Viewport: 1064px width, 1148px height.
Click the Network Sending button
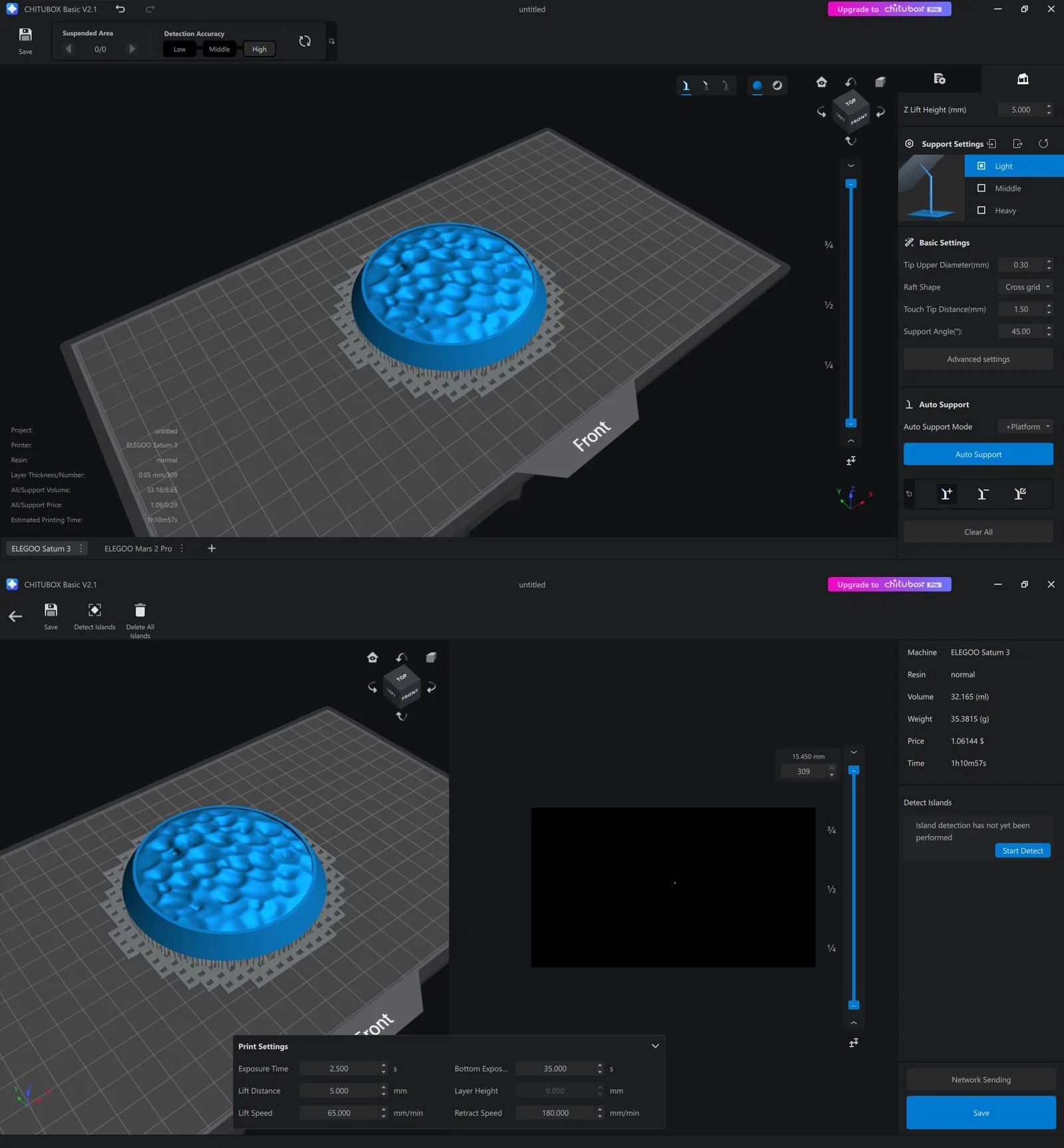pos(981,1080)
